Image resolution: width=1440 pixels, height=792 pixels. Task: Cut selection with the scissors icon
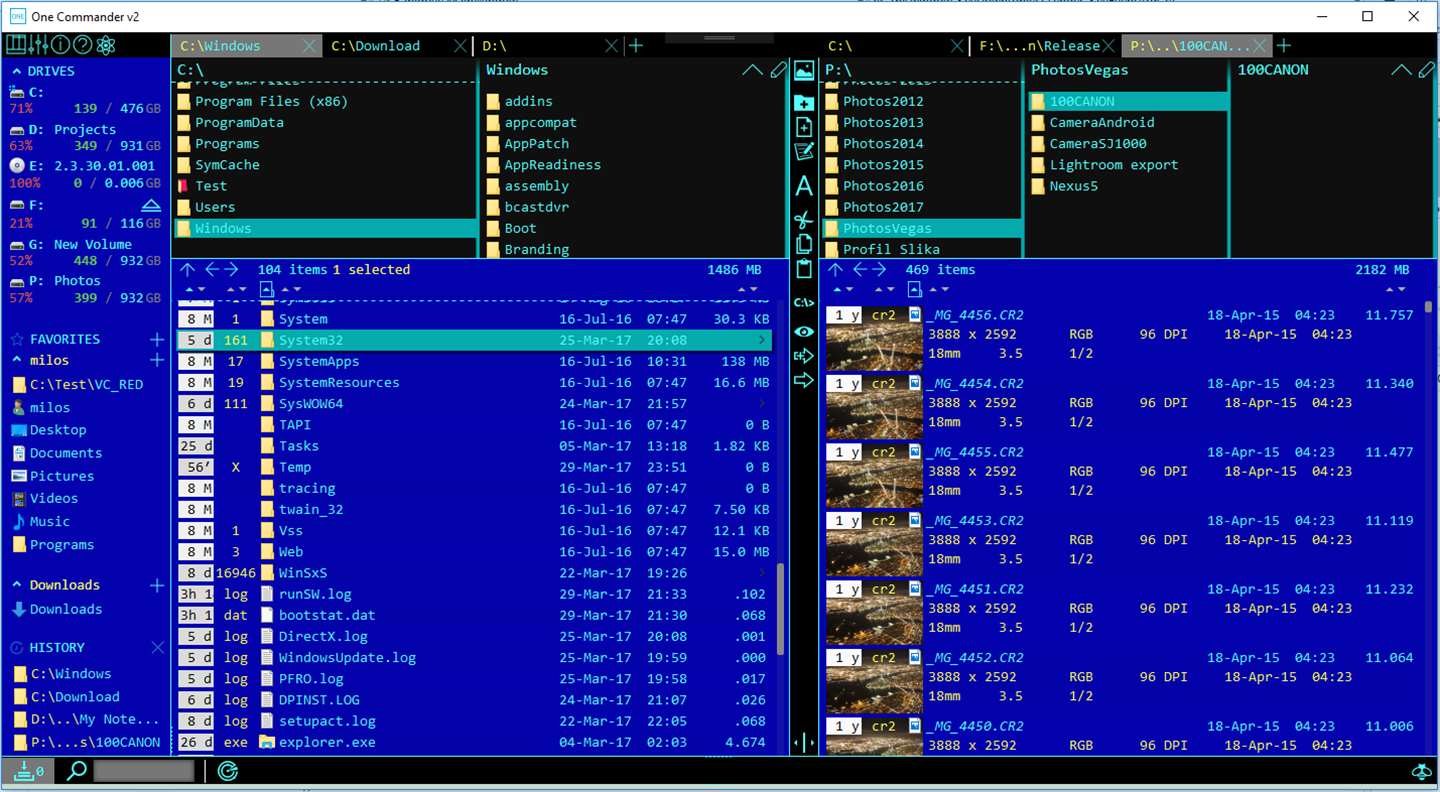click(804, 219)
